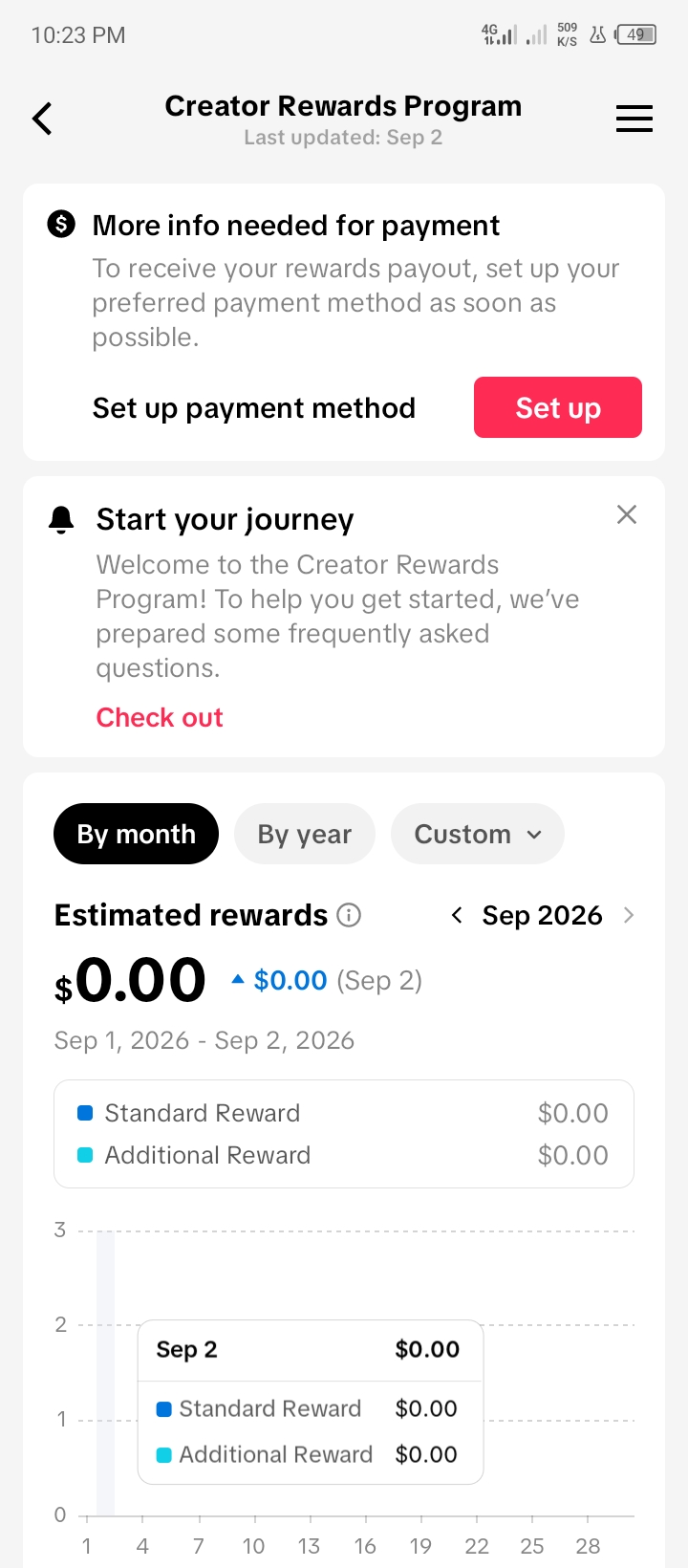Open the Check out link

tap(160, 718)
